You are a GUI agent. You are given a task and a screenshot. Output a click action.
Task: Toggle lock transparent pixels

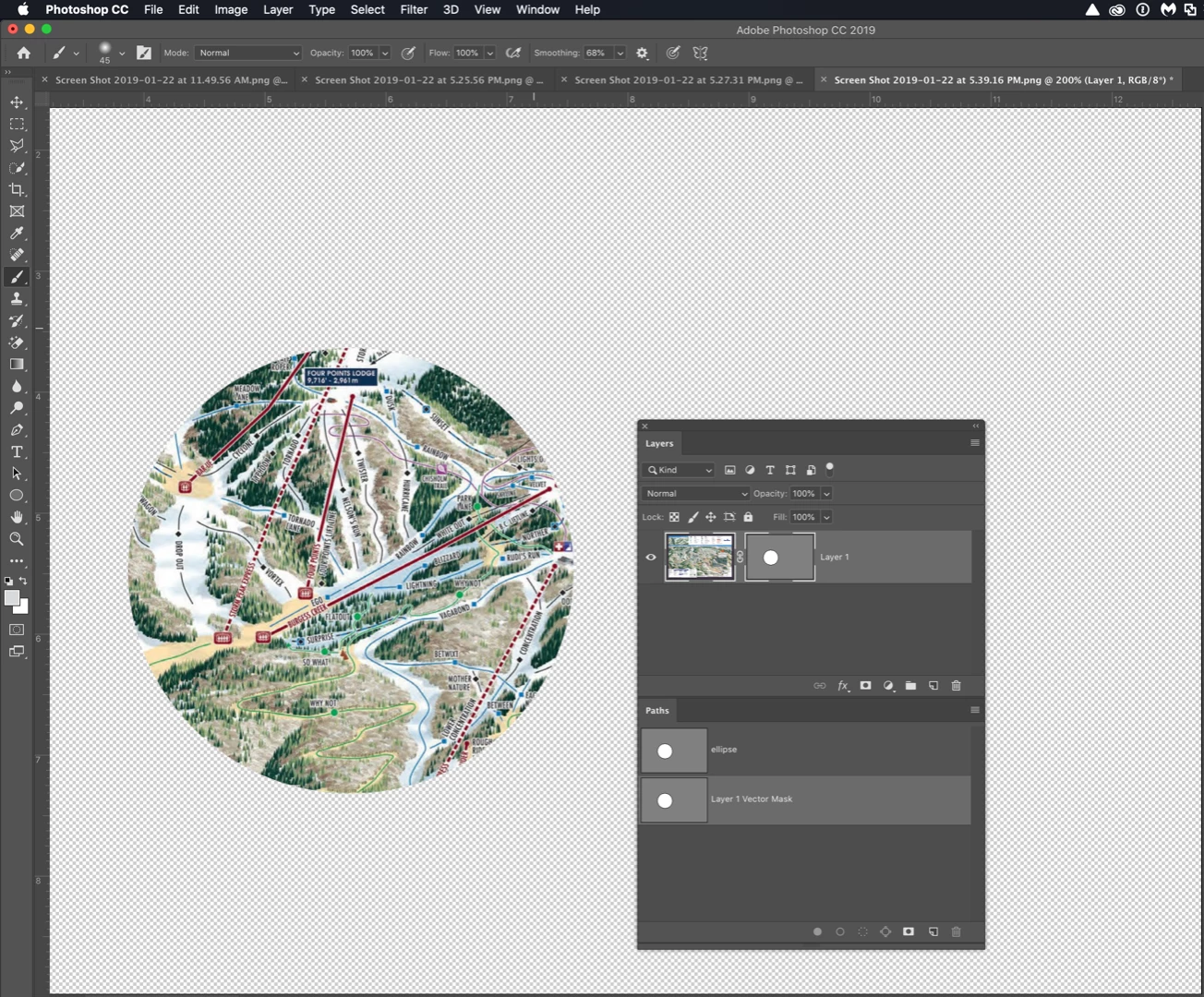coord(674,517)
